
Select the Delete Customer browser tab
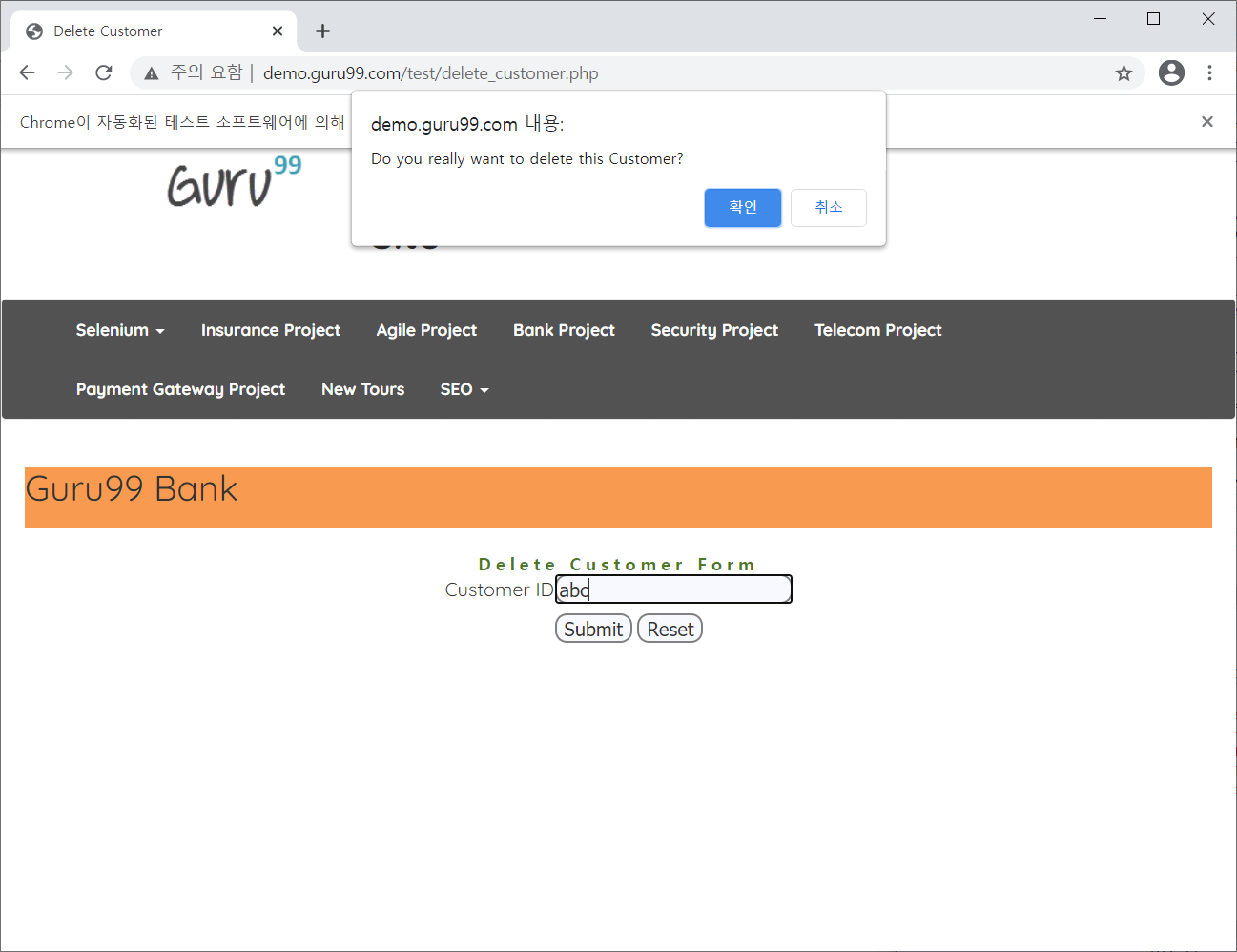[x=154, y=31]
